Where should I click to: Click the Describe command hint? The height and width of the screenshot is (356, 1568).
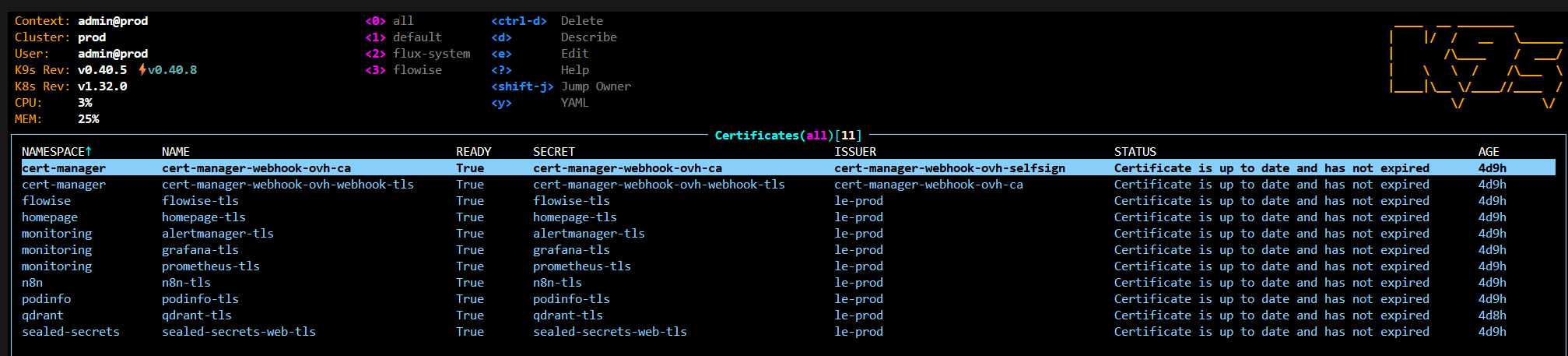(x=588, y=37)
